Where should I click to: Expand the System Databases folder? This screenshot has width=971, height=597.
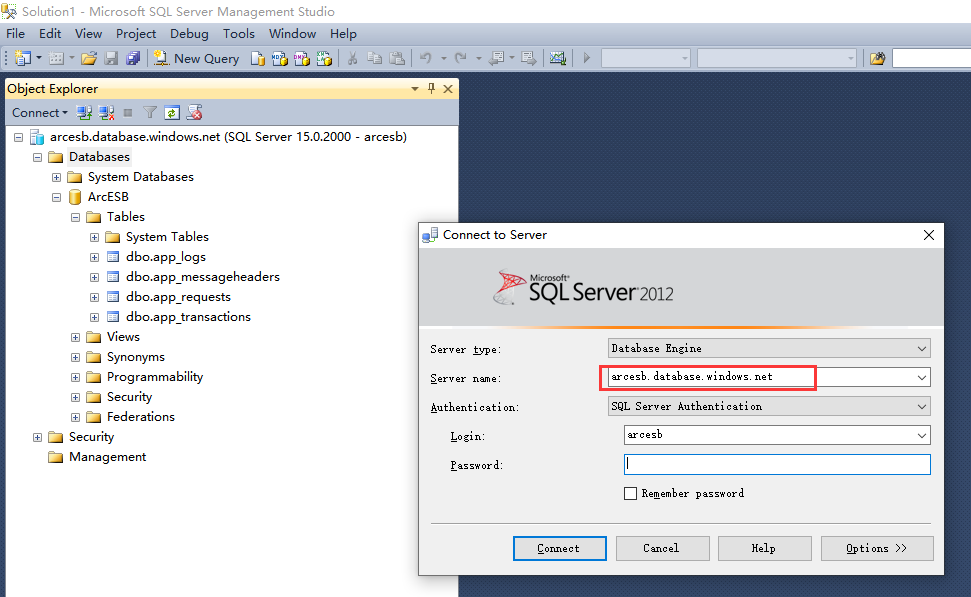tap(56, 177)
